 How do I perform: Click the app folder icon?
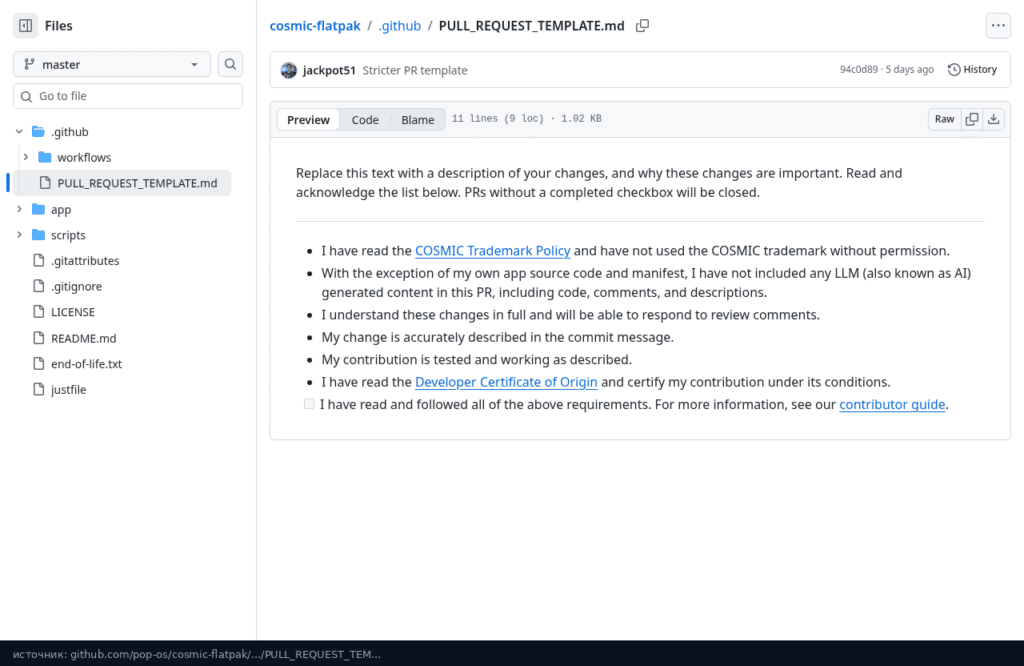pos(39,210)
